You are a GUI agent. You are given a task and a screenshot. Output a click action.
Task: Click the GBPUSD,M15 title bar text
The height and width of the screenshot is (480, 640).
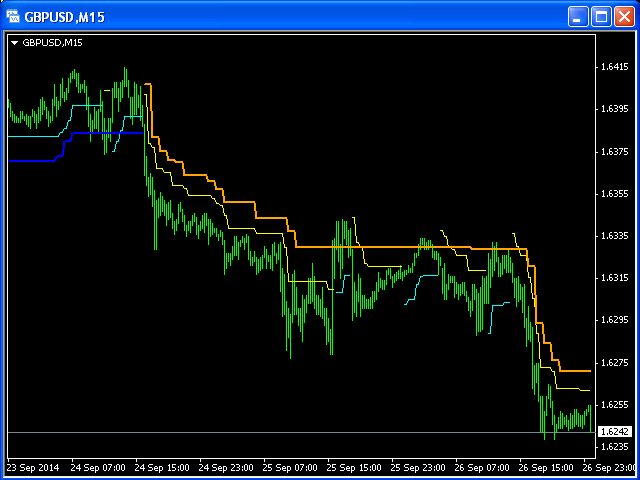click(64, 18)
